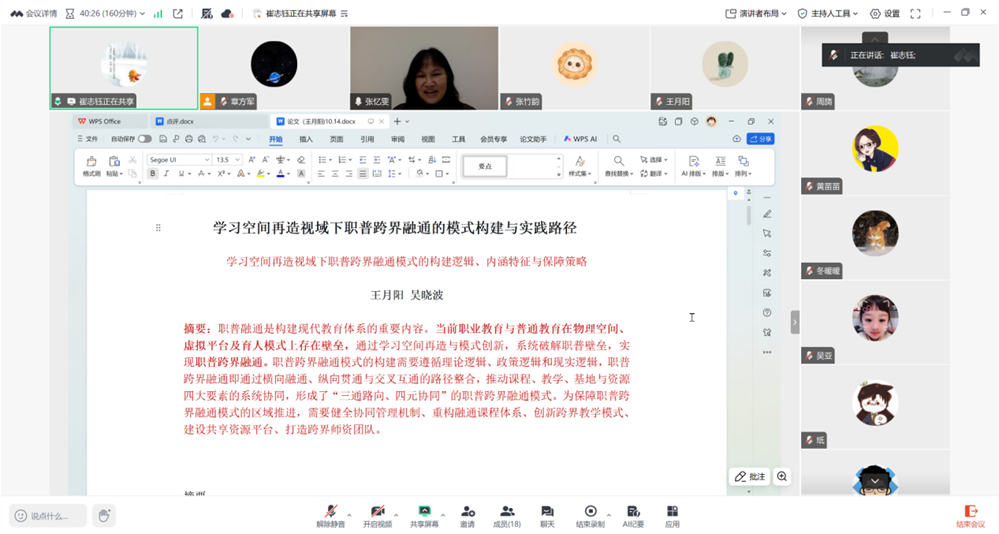Click the raise hand emoji icon
Viewport: 999px width, 534px height.
tap(104, 515)
